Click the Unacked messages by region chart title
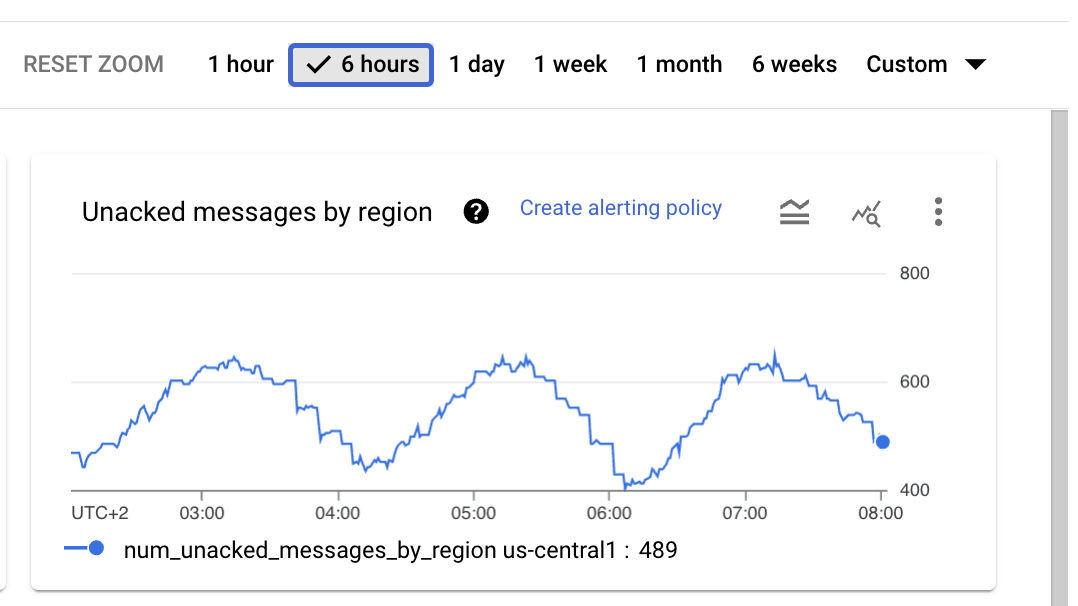The width and height of the screenshot is (1078, 606). pyautogui.click(x=257, y=212)
